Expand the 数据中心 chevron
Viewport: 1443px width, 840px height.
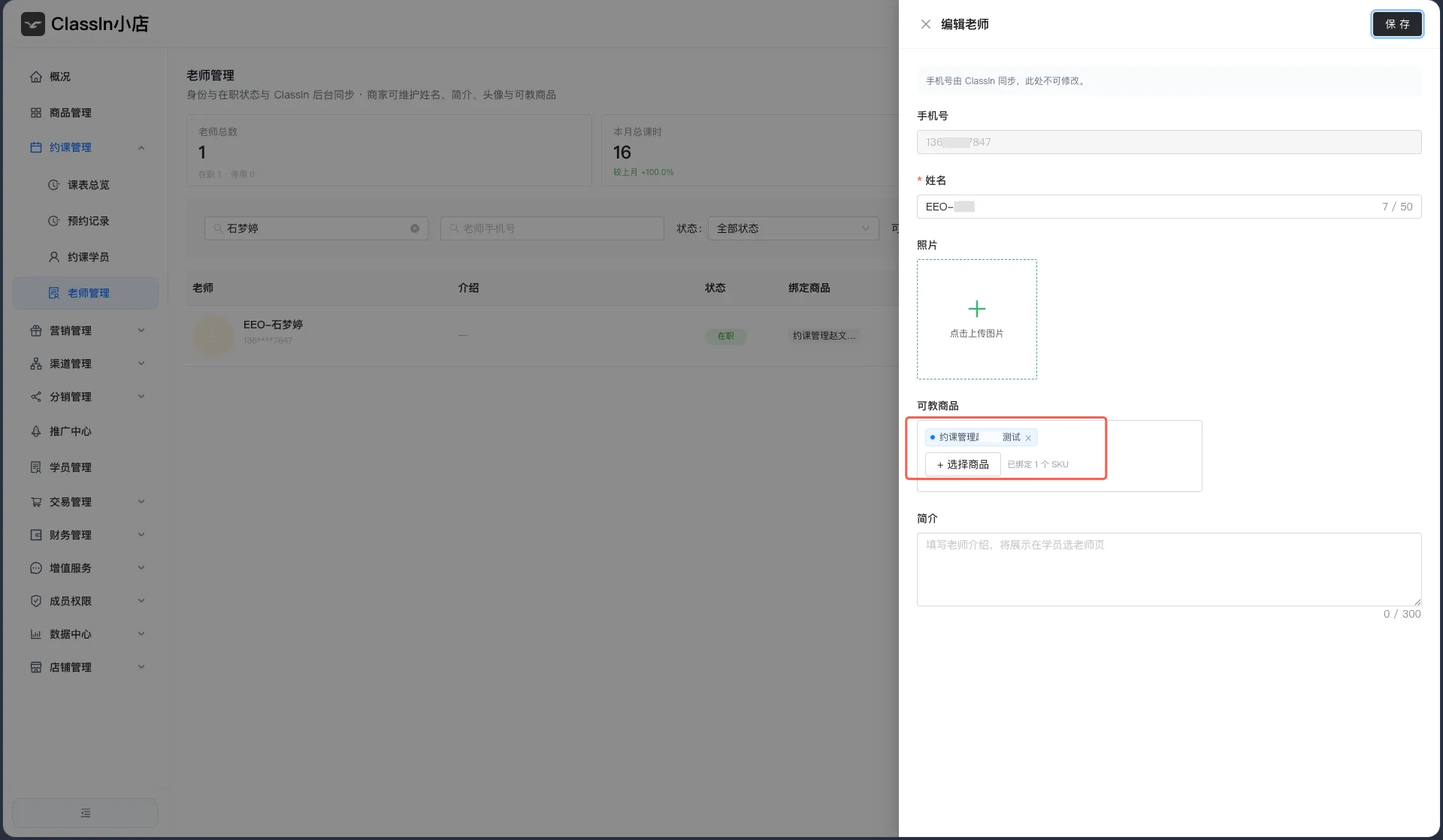coord(141,634)
